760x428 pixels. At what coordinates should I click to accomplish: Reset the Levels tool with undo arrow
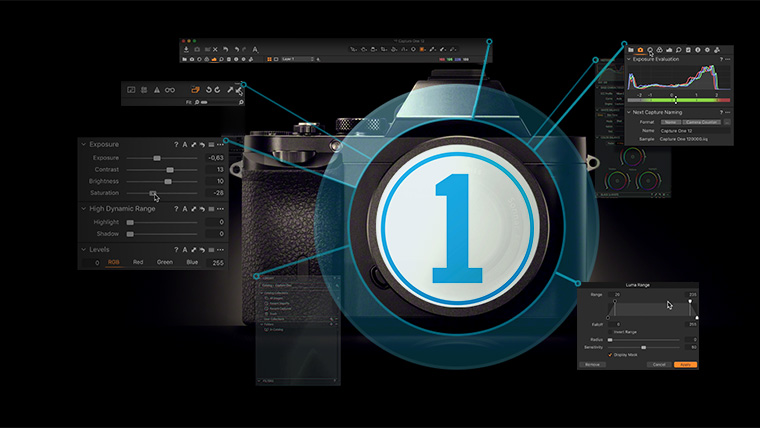202,250
